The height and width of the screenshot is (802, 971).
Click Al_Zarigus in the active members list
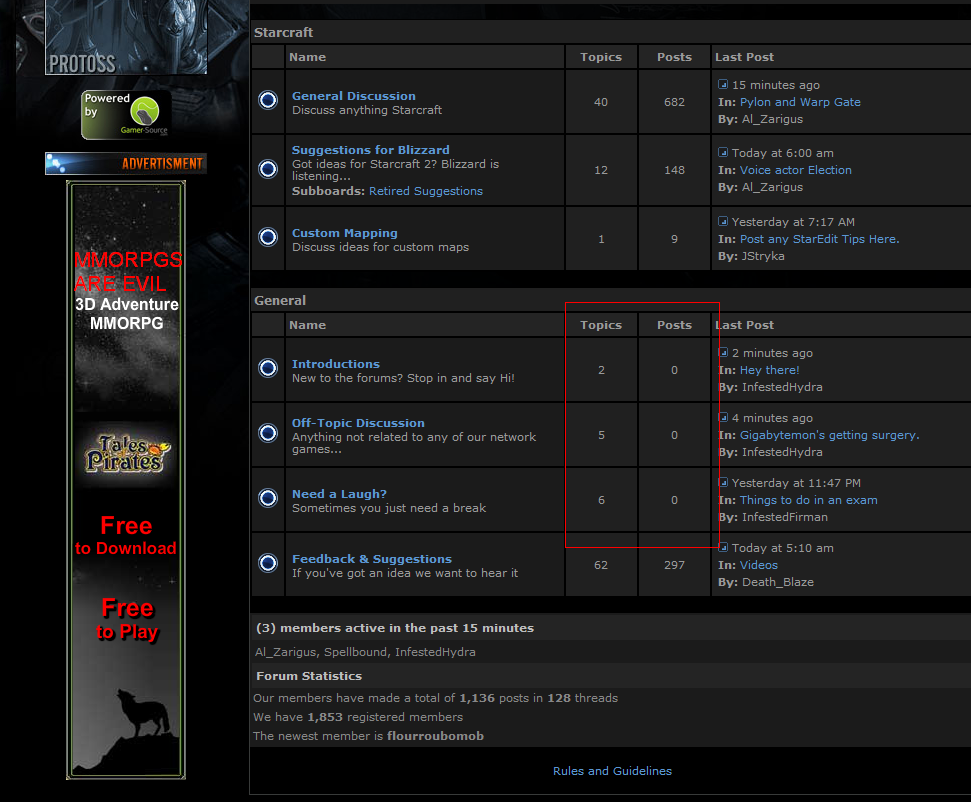285,652
